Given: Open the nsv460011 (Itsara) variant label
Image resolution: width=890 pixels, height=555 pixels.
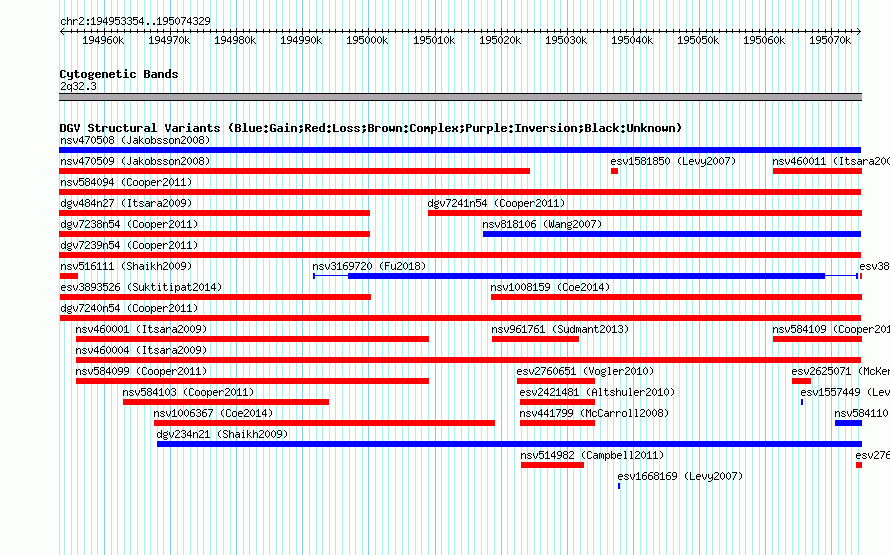Looking at the screenshot, I should tap(831, 161).
